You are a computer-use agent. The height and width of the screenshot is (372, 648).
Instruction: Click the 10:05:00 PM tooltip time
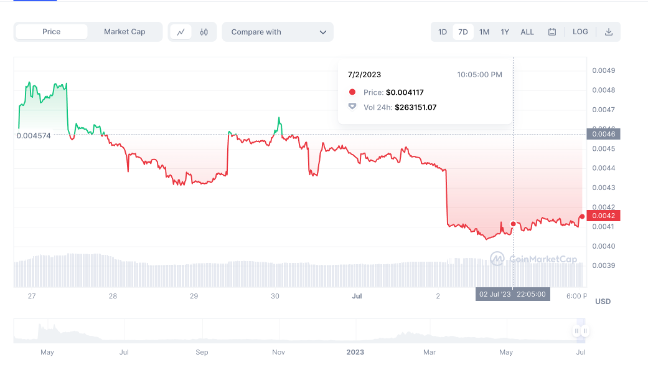point(479,74)
